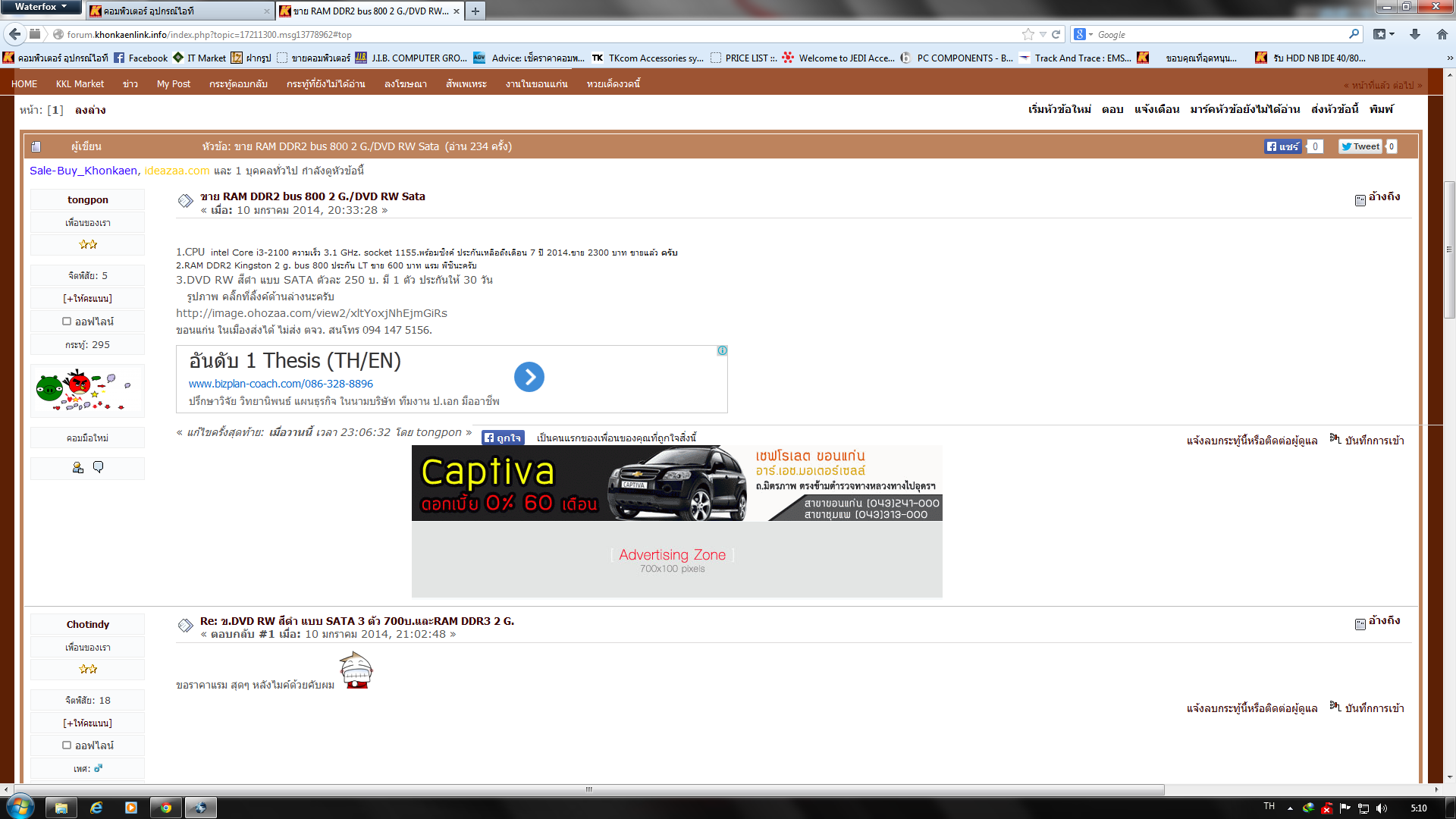Expand the bookmarks menu dropdown arrow
This screenshot has width=1456, height=819.
pos(1392,34)
